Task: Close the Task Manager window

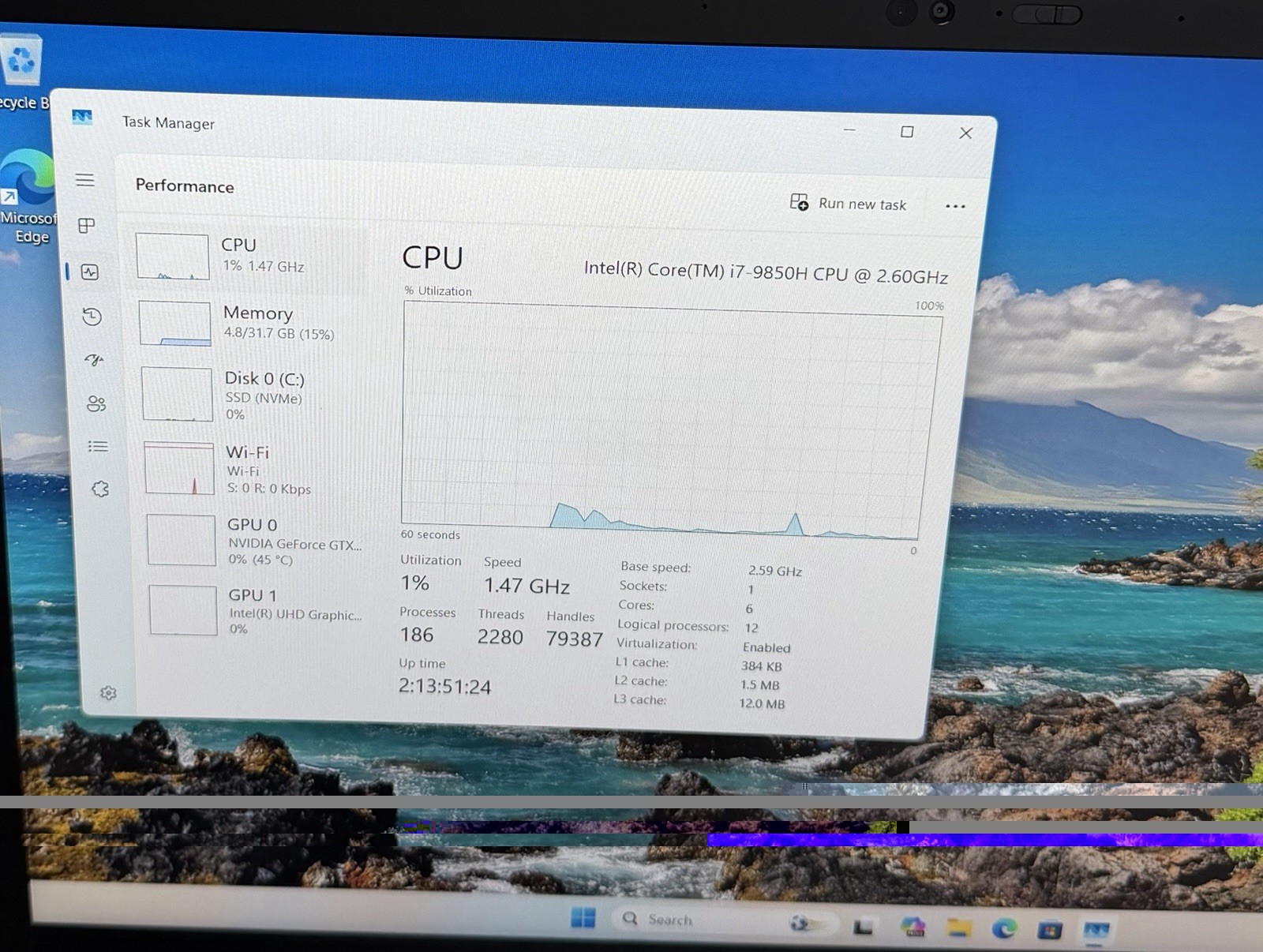Action: tap(965, 133)
